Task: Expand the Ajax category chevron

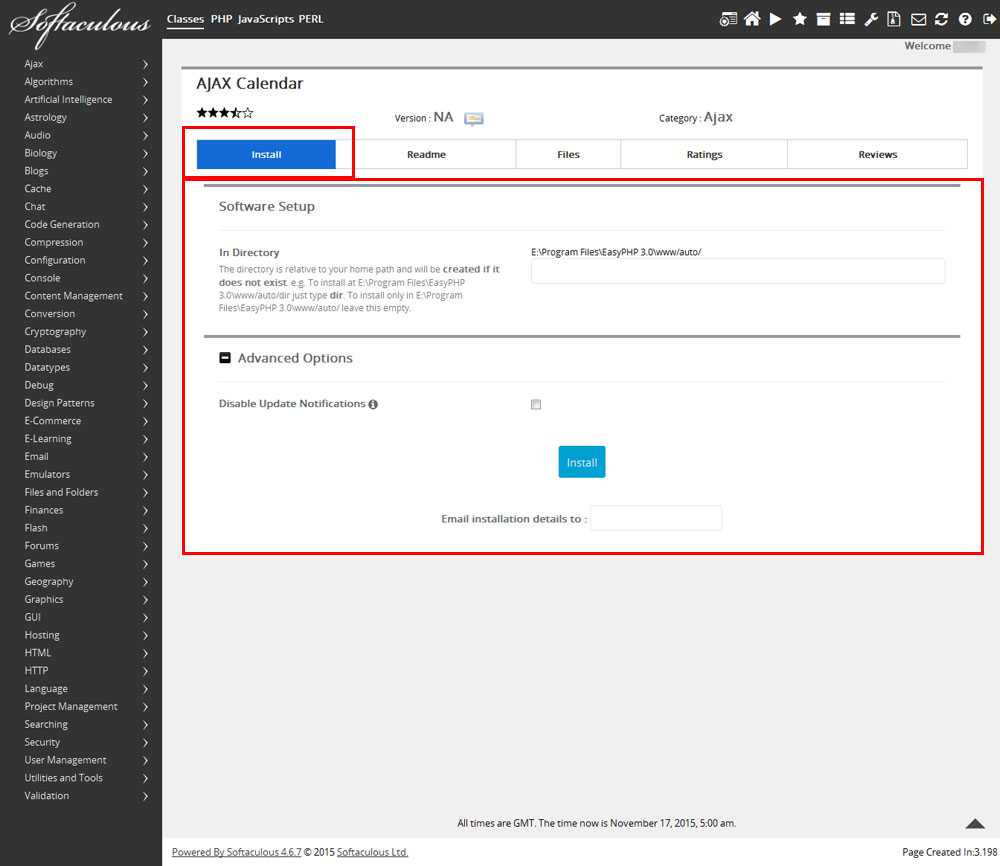Action: click(145, 64)
